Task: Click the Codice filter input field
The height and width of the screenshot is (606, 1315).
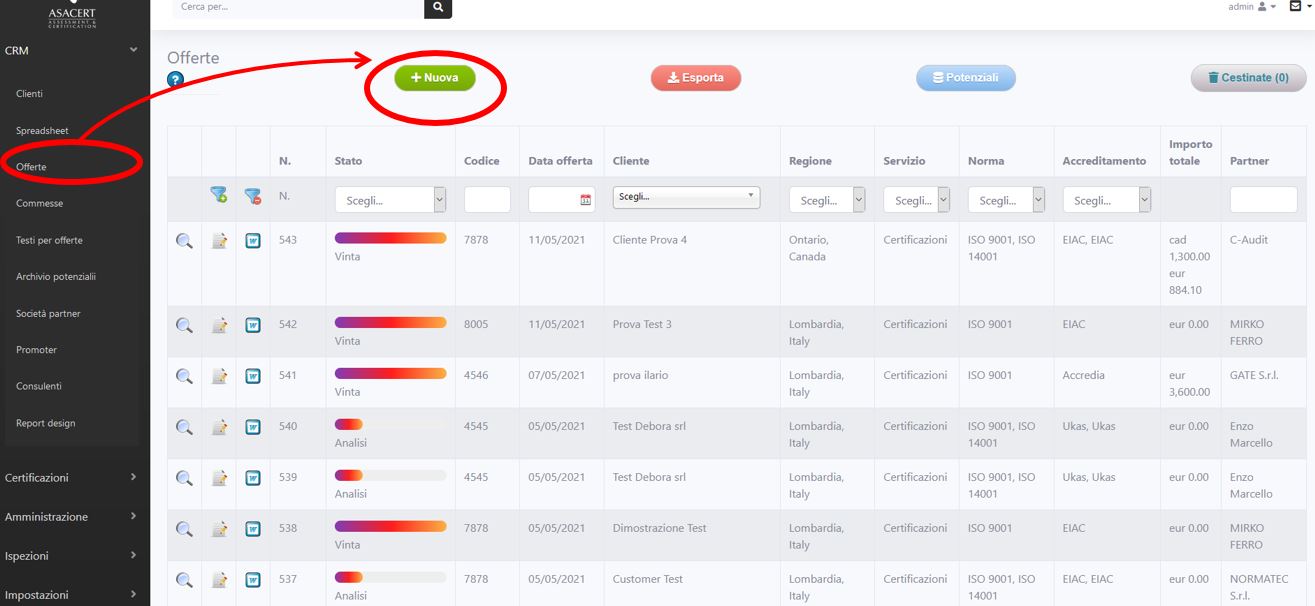Action: tap(487, 200)
